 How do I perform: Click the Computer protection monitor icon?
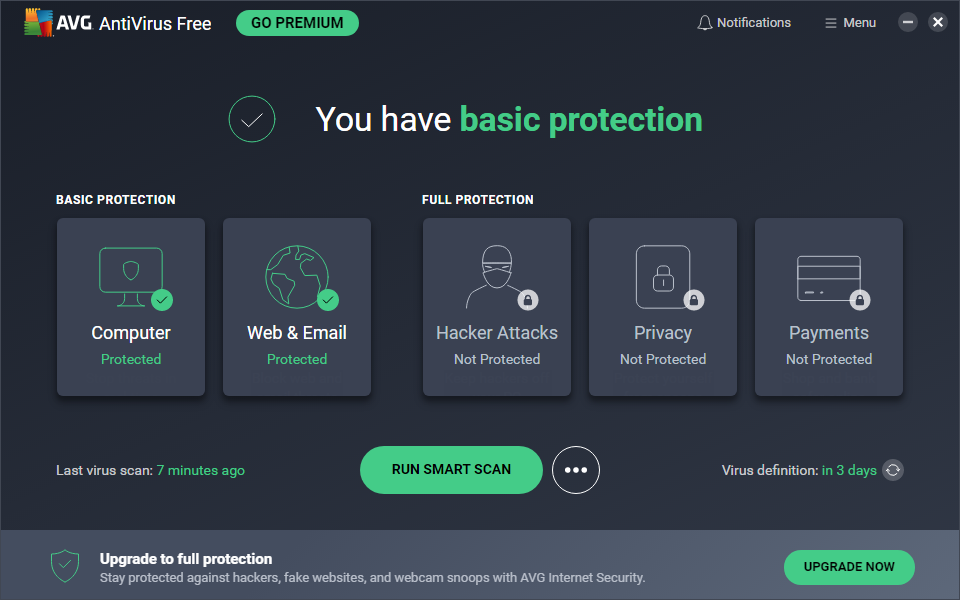click(131, 277)
